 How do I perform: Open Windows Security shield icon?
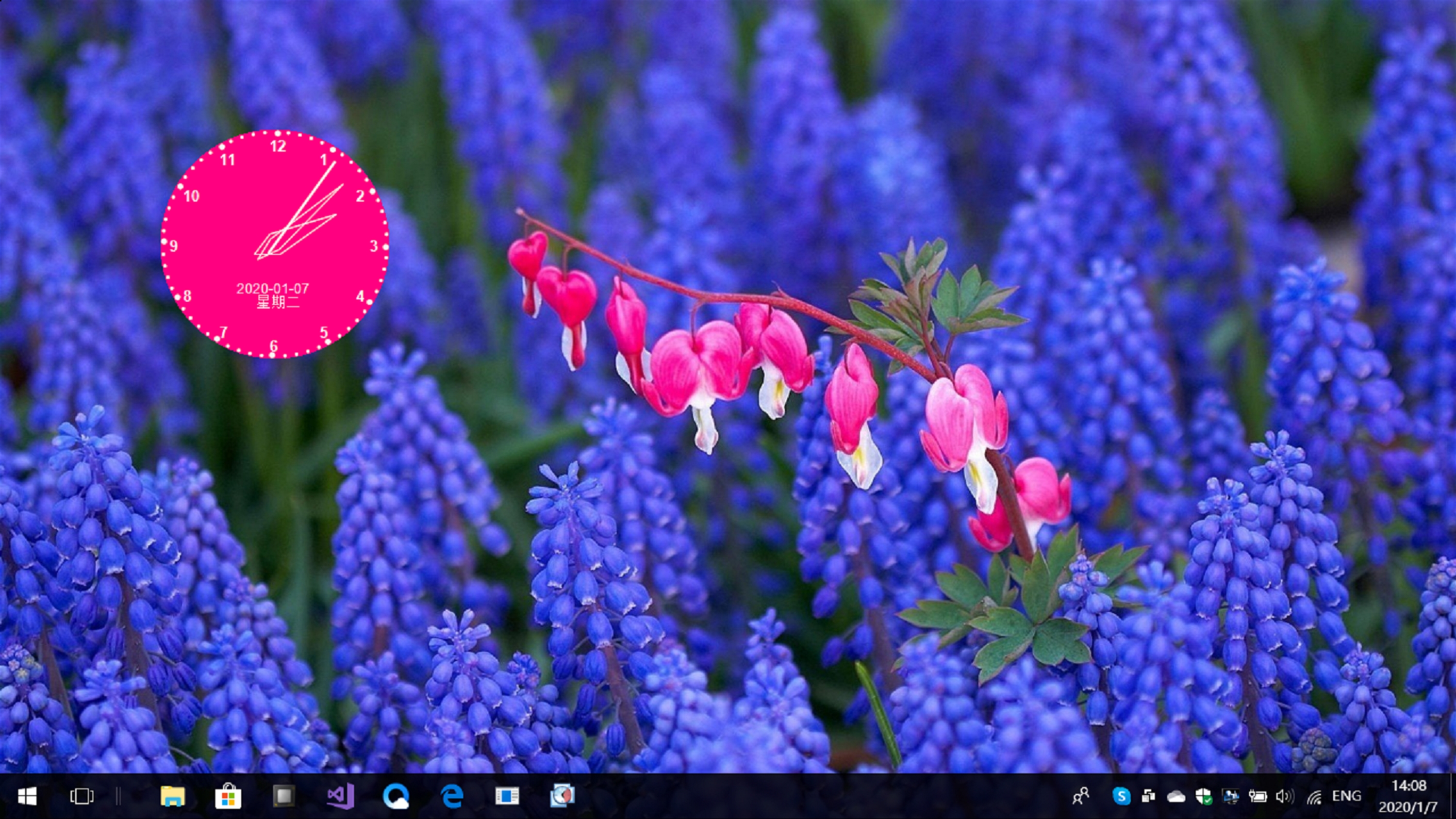click(x=1203, y=796)
